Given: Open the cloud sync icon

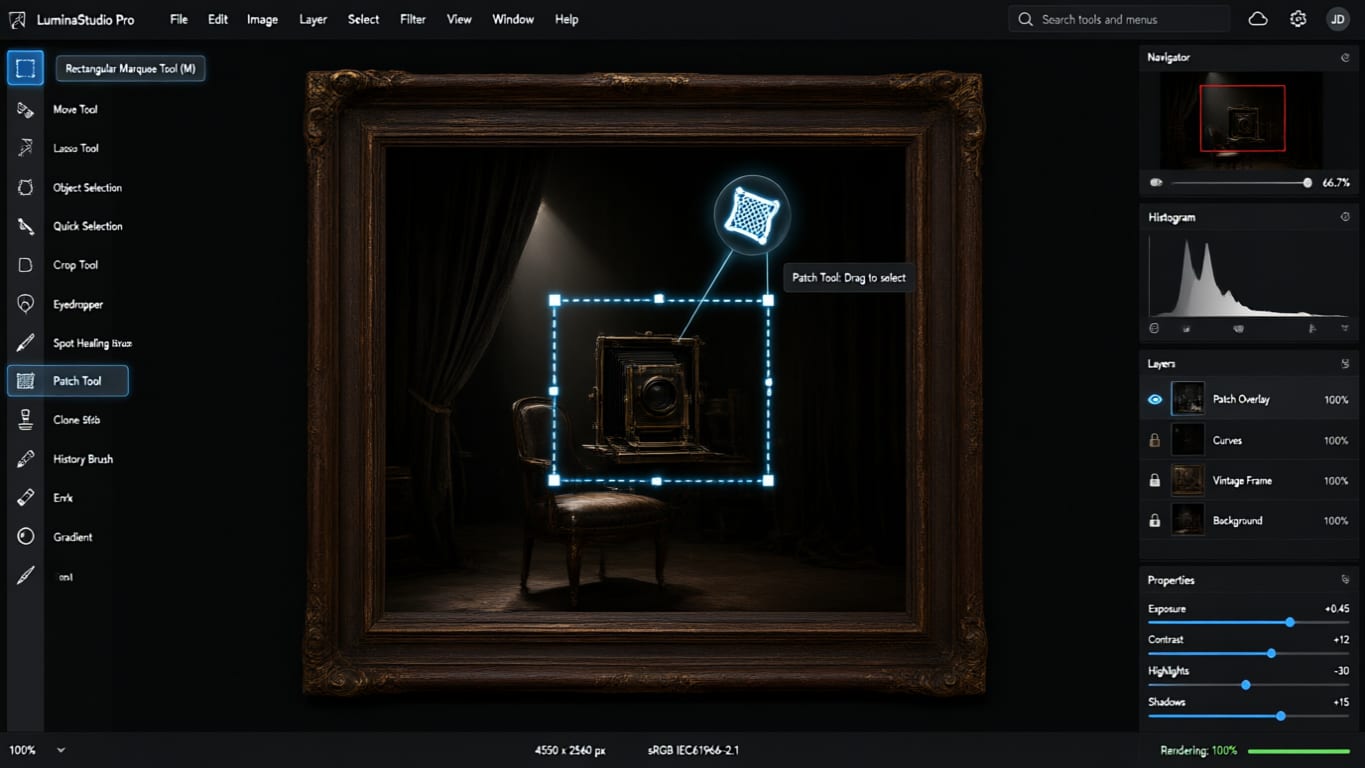Looking at the screenshot, I should [x=1258, y=19].
